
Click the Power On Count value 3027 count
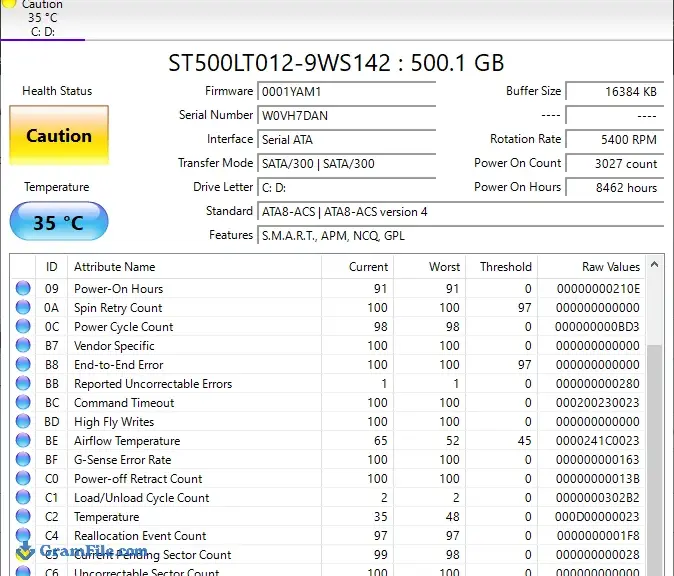(x=615, y=164)
